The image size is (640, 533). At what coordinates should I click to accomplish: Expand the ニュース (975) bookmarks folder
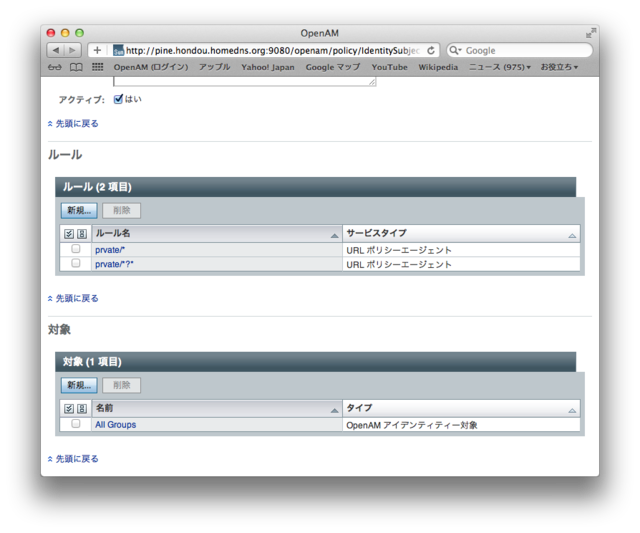pyautogui.click(x=500, y=67)
